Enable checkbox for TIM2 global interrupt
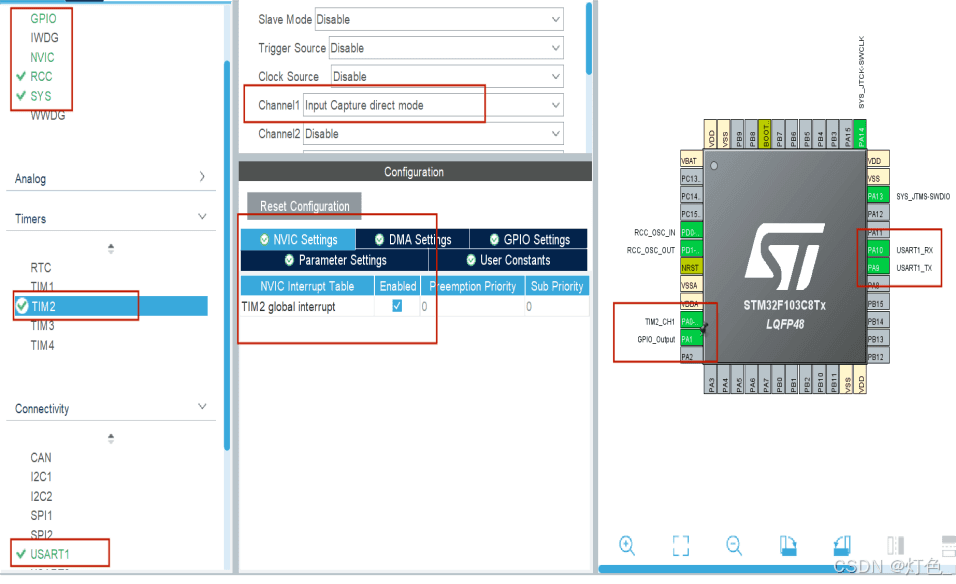Screen dimensions: 956x584 click(x=397, y=306)
